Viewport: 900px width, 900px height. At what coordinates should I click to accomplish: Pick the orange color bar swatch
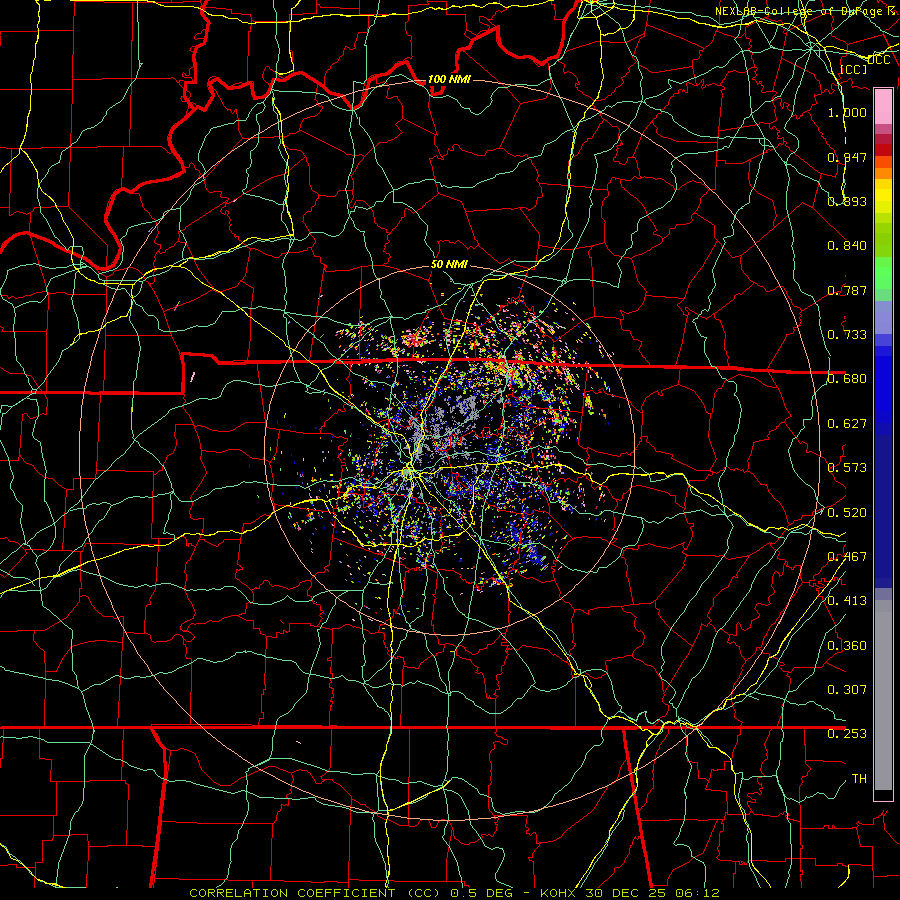pyautogui.click(x=883, y=173)
